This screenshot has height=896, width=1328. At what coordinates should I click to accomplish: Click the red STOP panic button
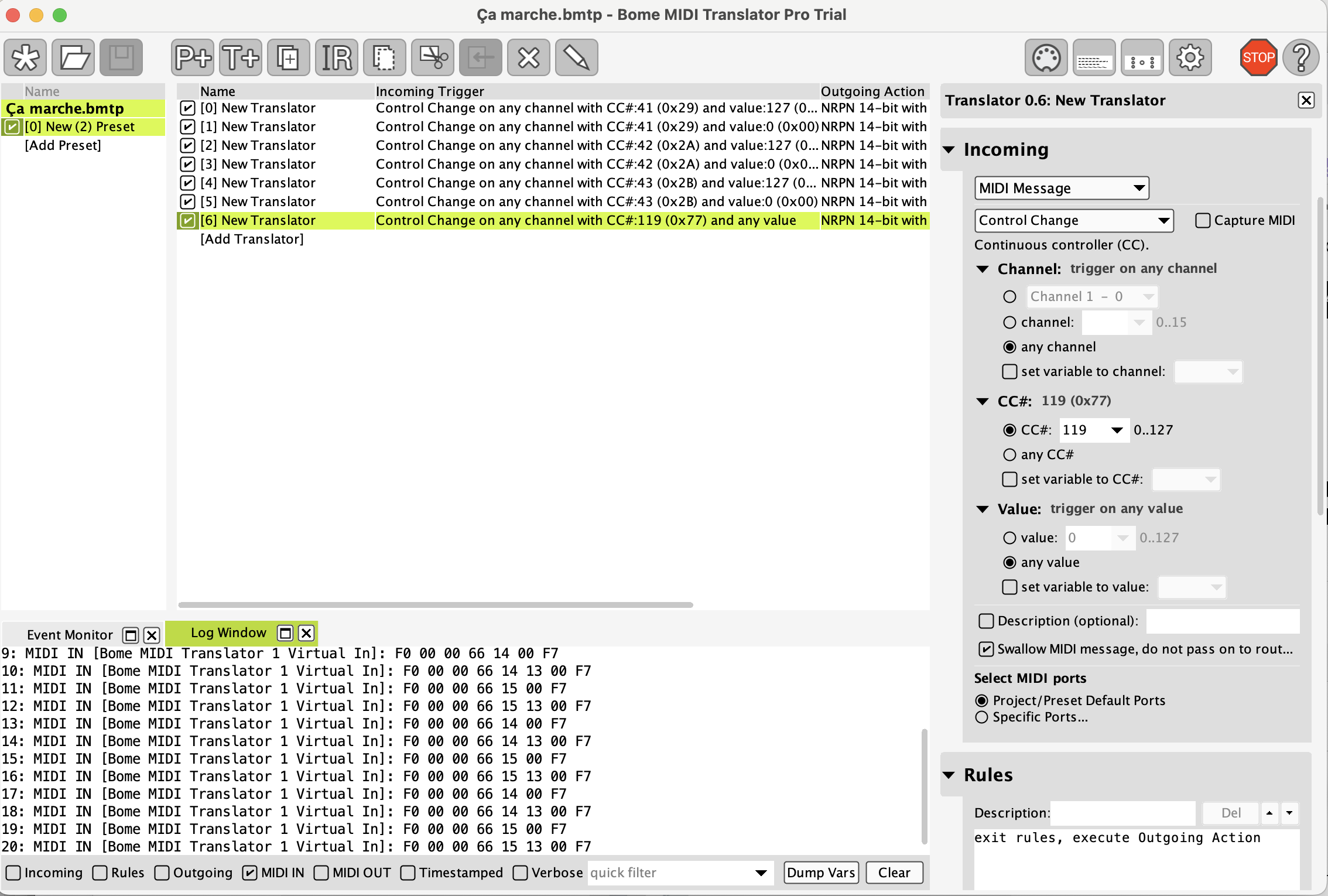click(x=1258, y=58)
